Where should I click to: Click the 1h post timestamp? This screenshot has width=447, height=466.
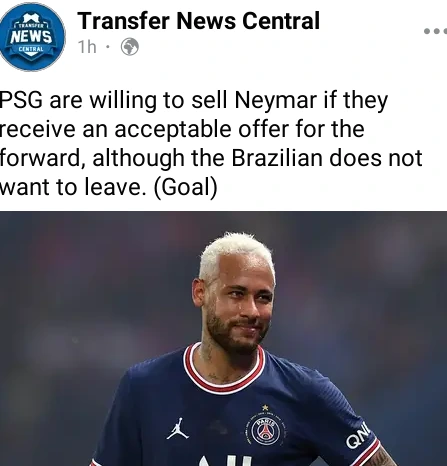click(87, 47)
